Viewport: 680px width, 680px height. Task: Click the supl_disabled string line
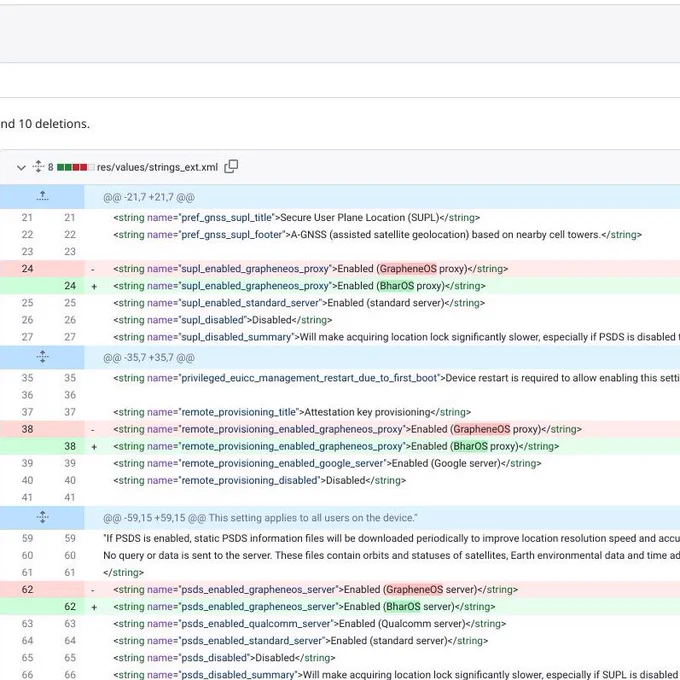[222, 320]
